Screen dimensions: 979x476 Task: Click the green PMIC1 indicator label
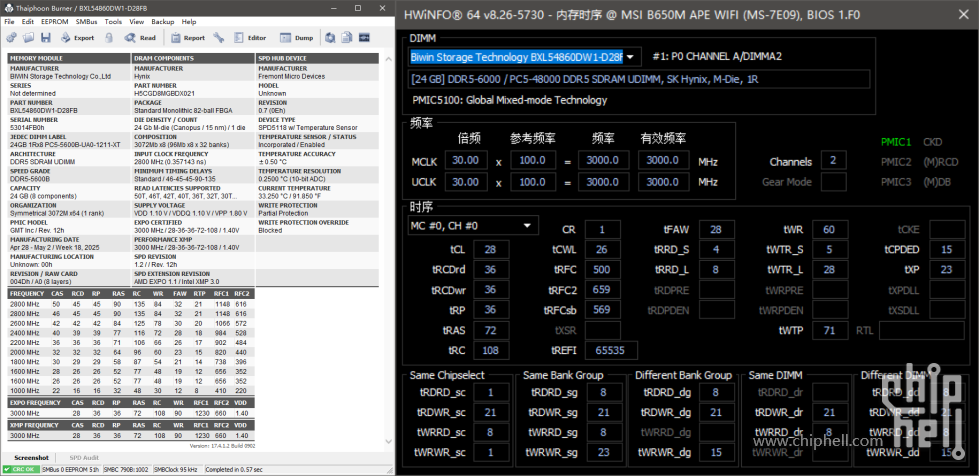point(896,142)
